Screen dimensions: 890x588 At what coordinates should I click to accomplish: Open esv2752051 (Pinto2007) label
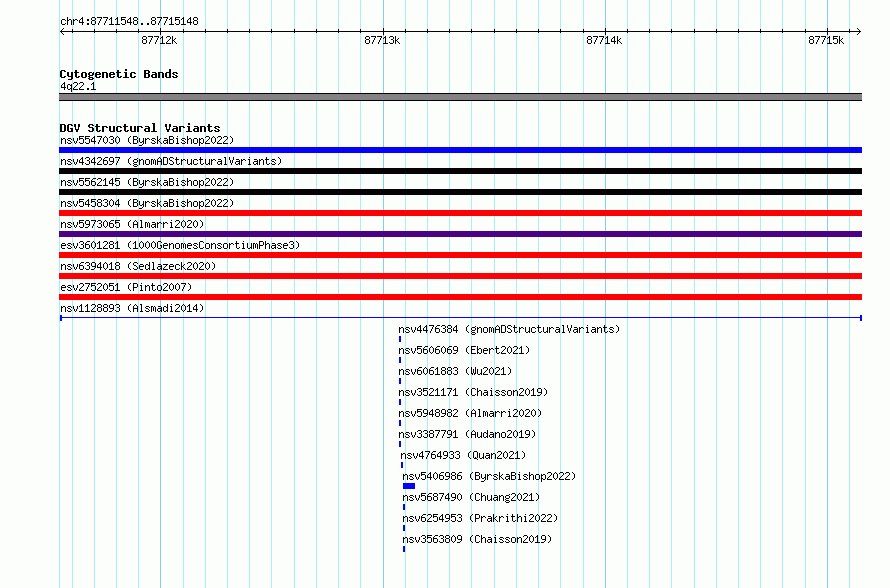click(x=126, y=287)
